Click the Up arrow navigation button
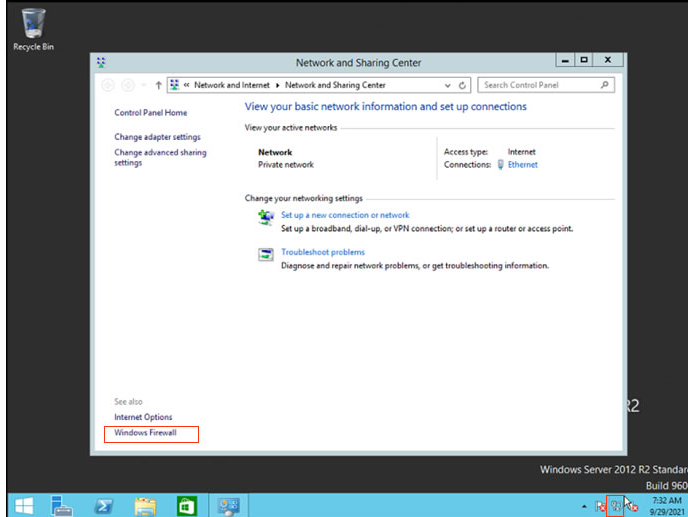 (x=158, y=86)
